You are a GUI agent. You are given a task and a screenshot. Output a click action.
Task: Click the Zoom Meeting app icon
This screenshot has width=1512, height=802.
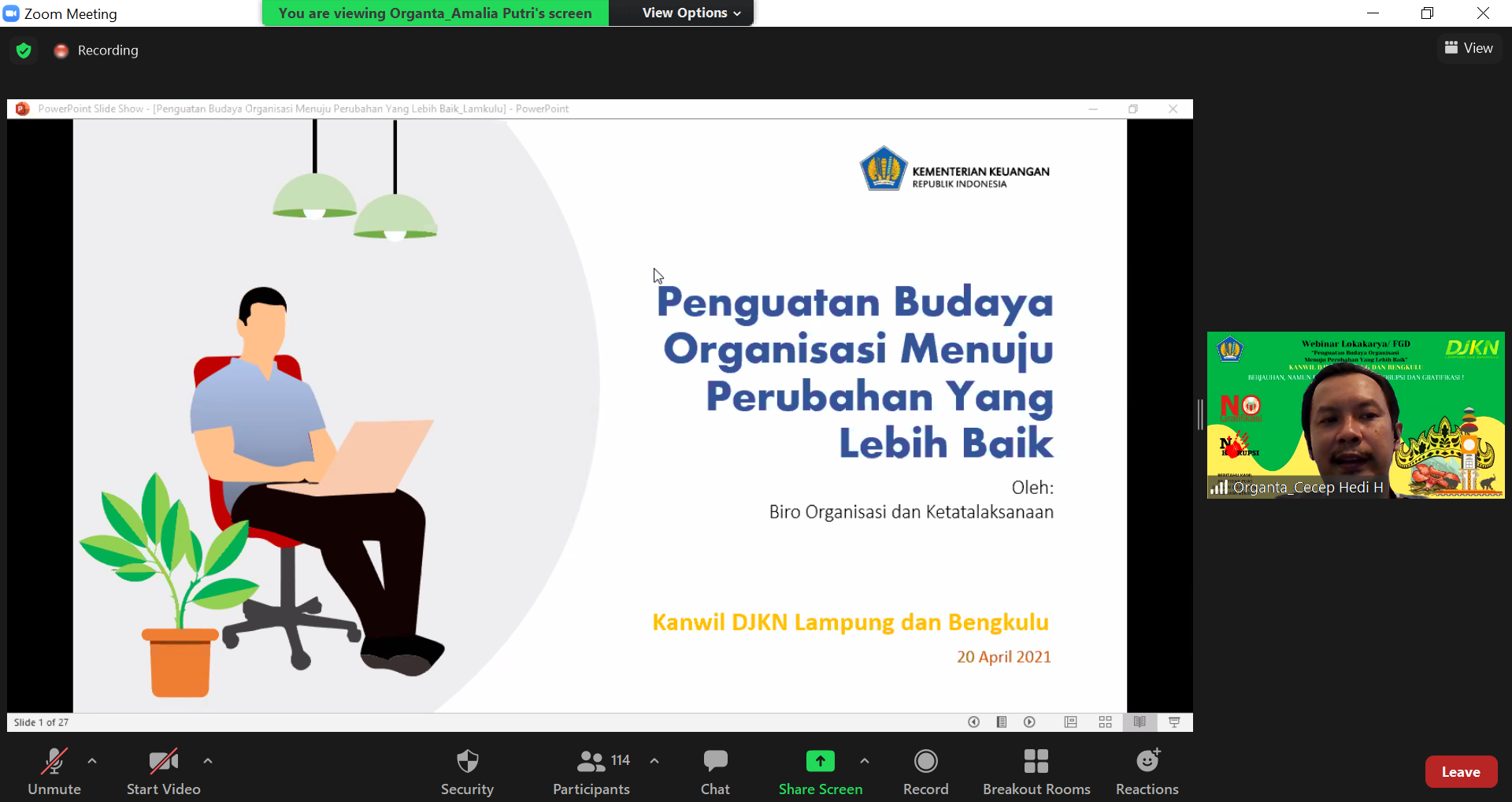pos(11,13)
